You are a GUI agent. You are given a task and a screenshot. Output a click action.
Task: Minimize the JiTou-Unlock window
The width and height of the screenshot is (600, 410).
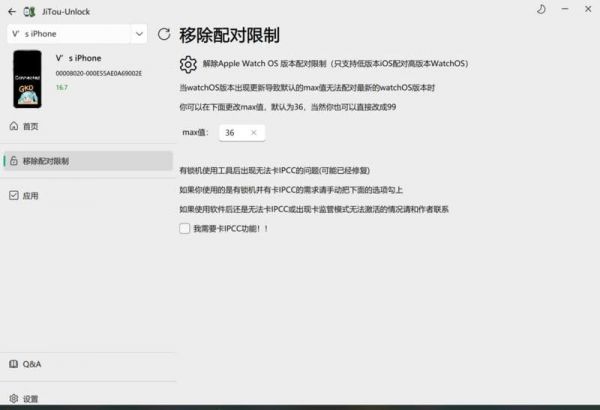565,9
